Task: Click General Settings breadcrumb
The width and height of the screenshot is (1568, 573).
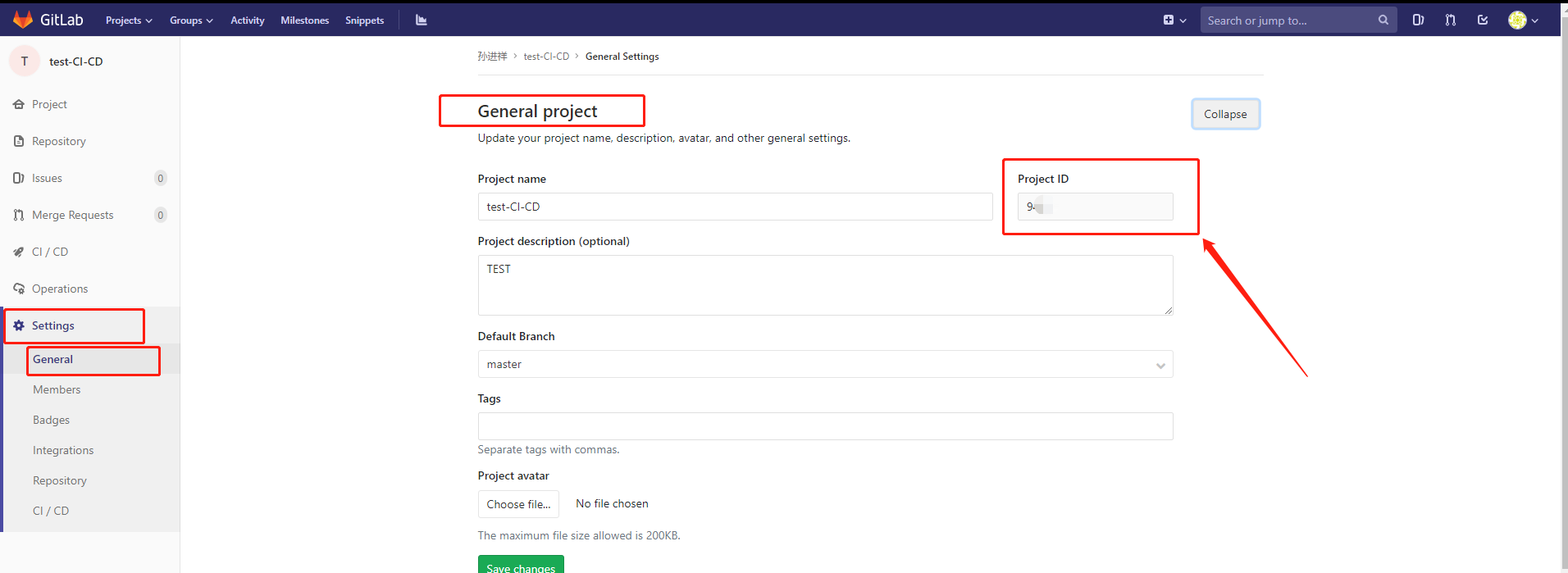Action: (622, 57)
